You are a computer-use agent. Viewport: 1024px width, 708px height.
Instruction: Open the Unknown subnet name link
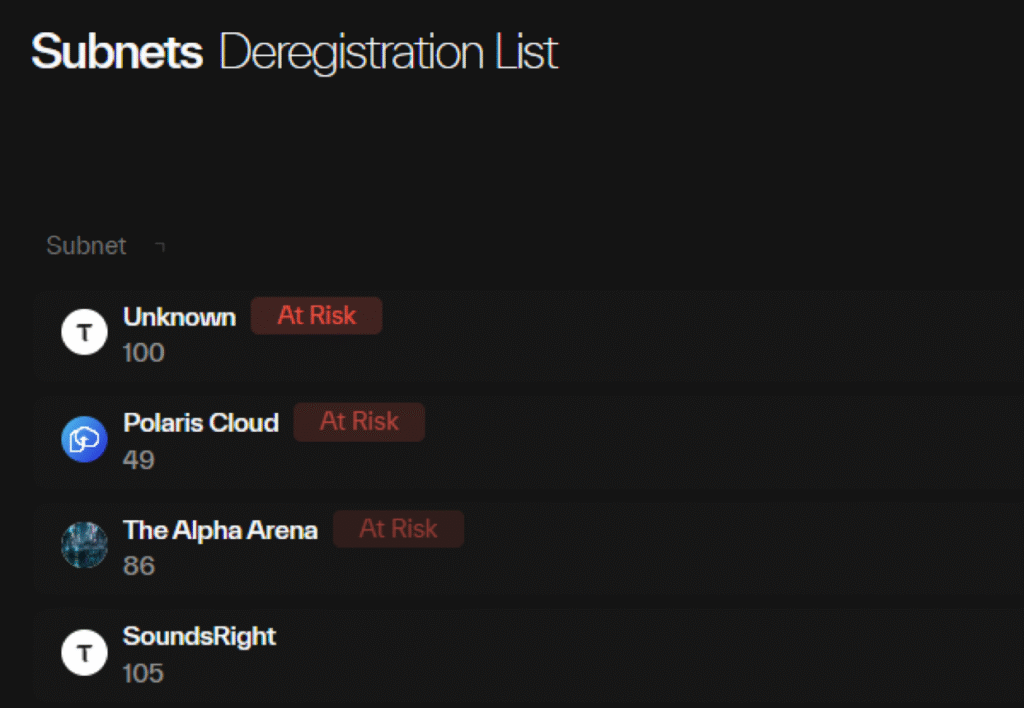pos(179,317)
